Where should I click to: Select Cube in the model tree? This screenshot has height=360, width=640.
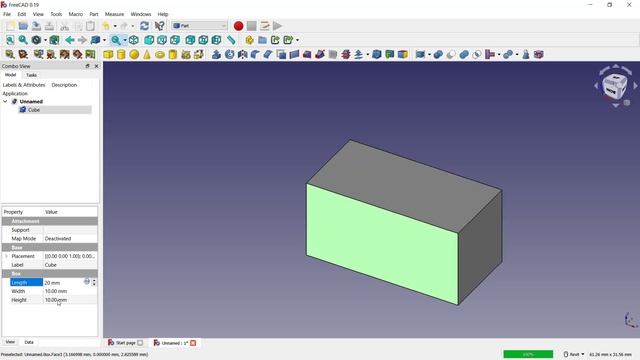[x=33, y=110]
